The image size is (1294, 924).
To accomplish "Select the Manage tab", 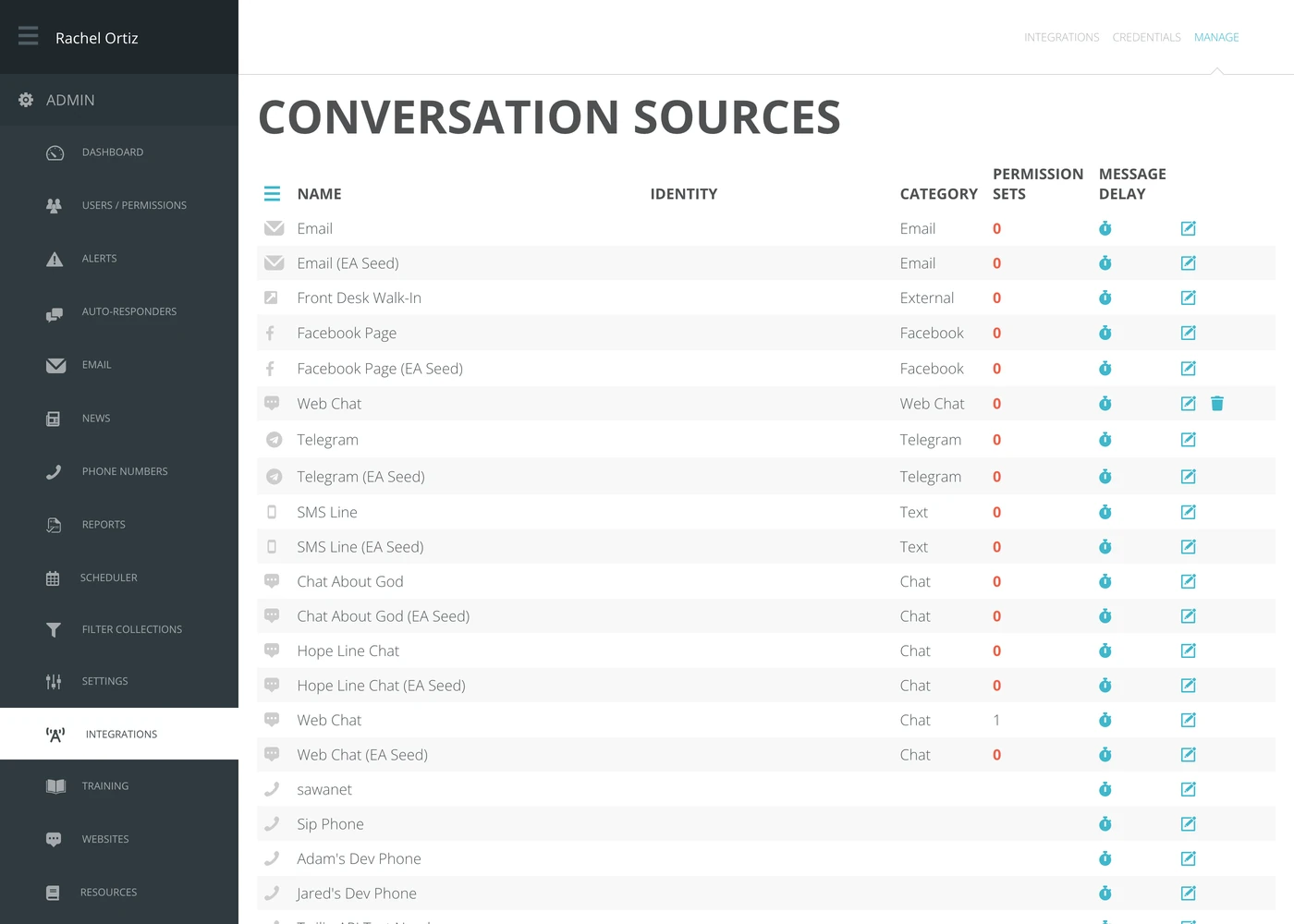I will 1216,38.
